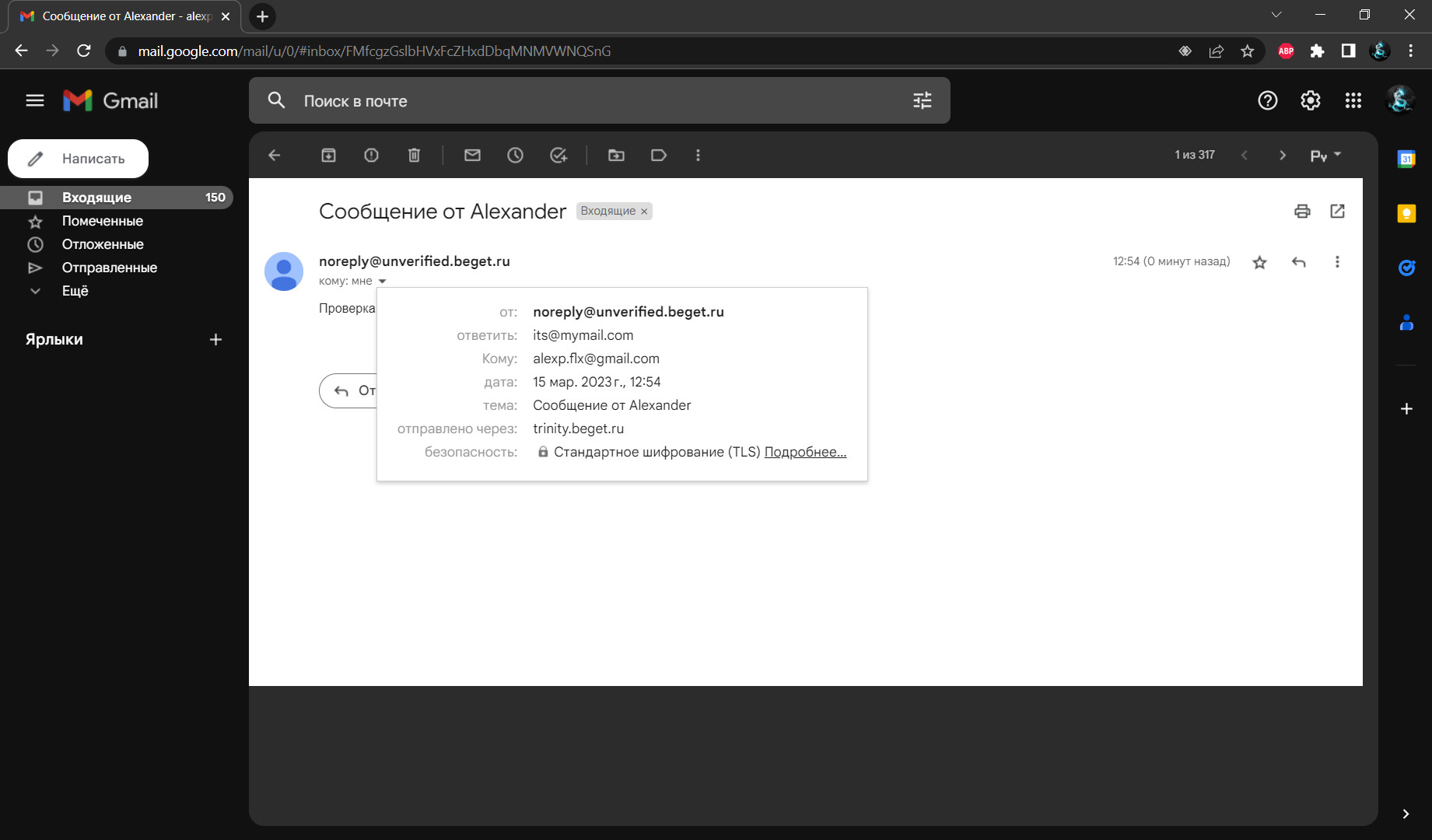Viewport: 1432px width, 840px height.
Task: Open Gmail settings gear
Action: pos(1311,100)
